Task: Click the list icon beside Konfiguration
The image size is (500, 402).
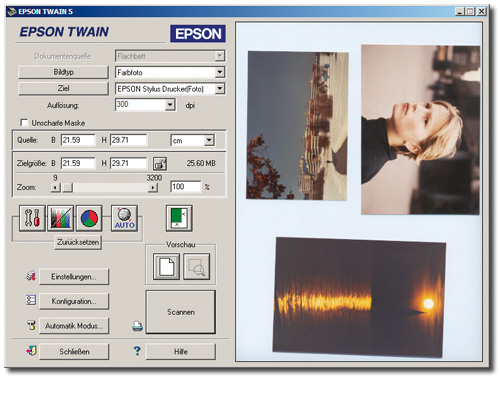Action: [31, 300]
